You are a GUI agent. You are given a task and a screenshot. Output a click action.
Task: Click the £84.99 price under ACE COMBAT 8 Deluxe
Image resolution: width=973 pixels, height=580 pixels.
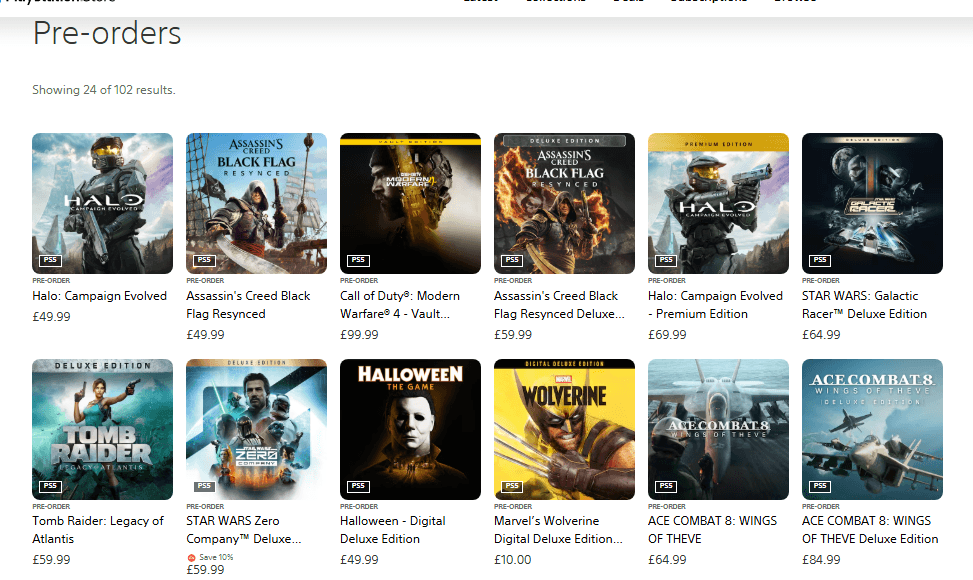[821, 560]
